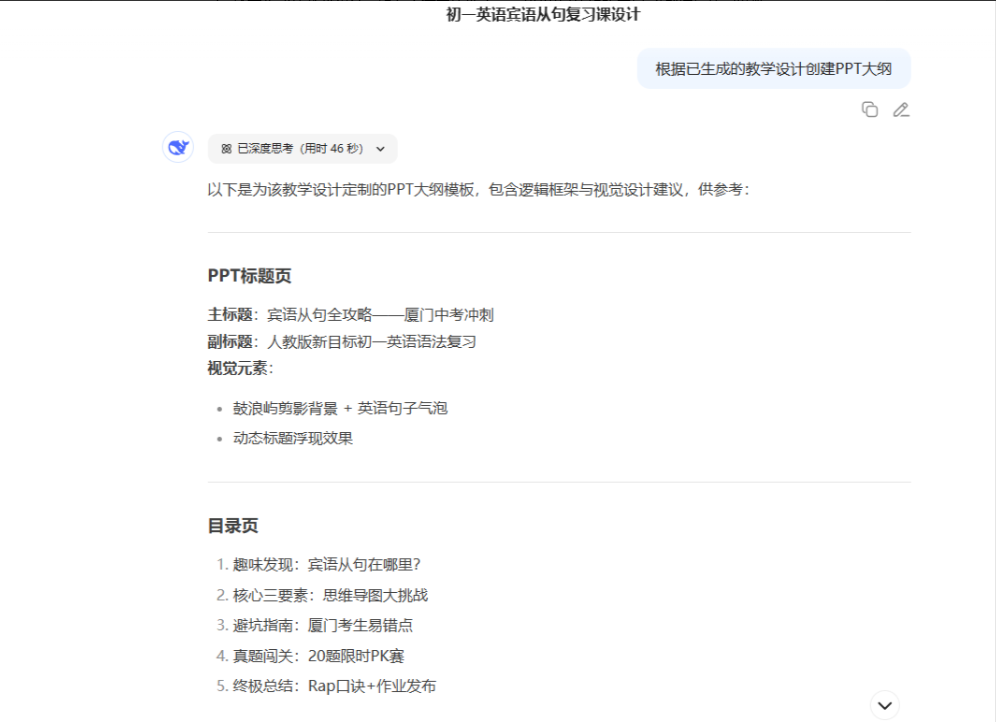The width and height of the screenshot is (996, 722).
Task: Copy the user's PPT大纲 message
Action: (x=870, y=110)
